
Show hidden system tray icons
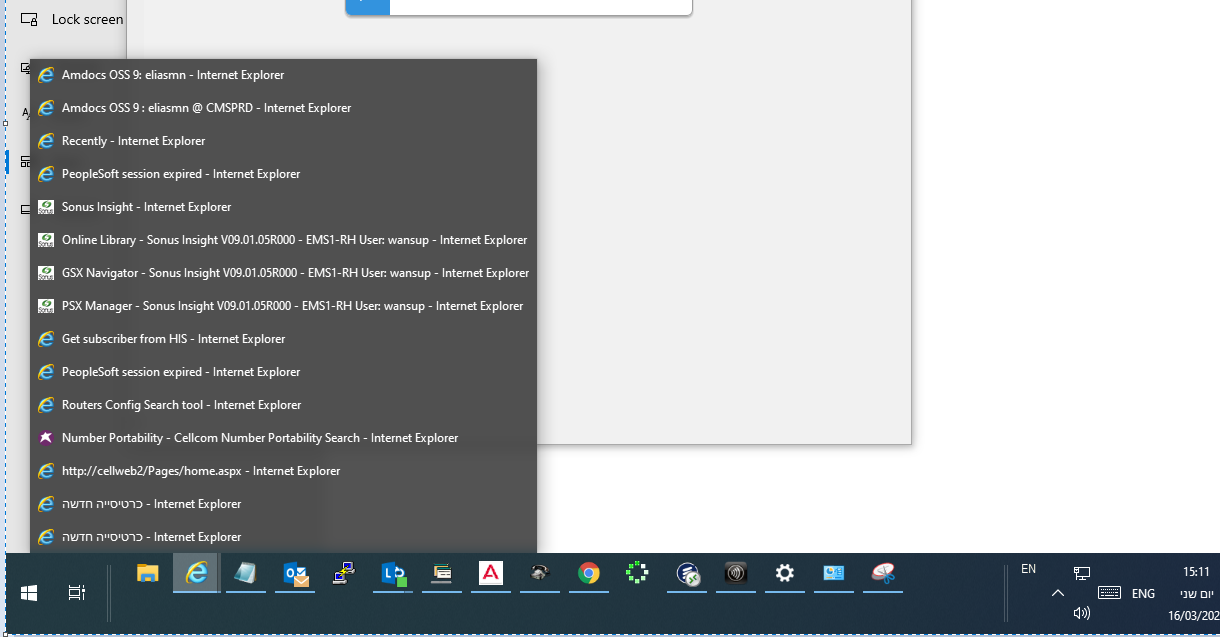pos(1057,593)
